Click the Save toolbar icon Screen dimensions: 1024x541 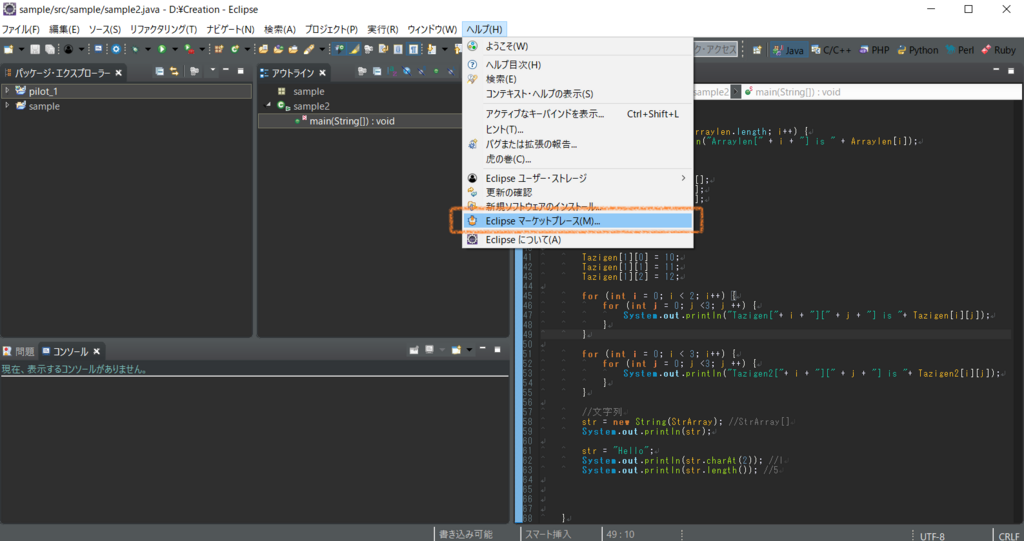pyautogui.click(x=35, y=49)
